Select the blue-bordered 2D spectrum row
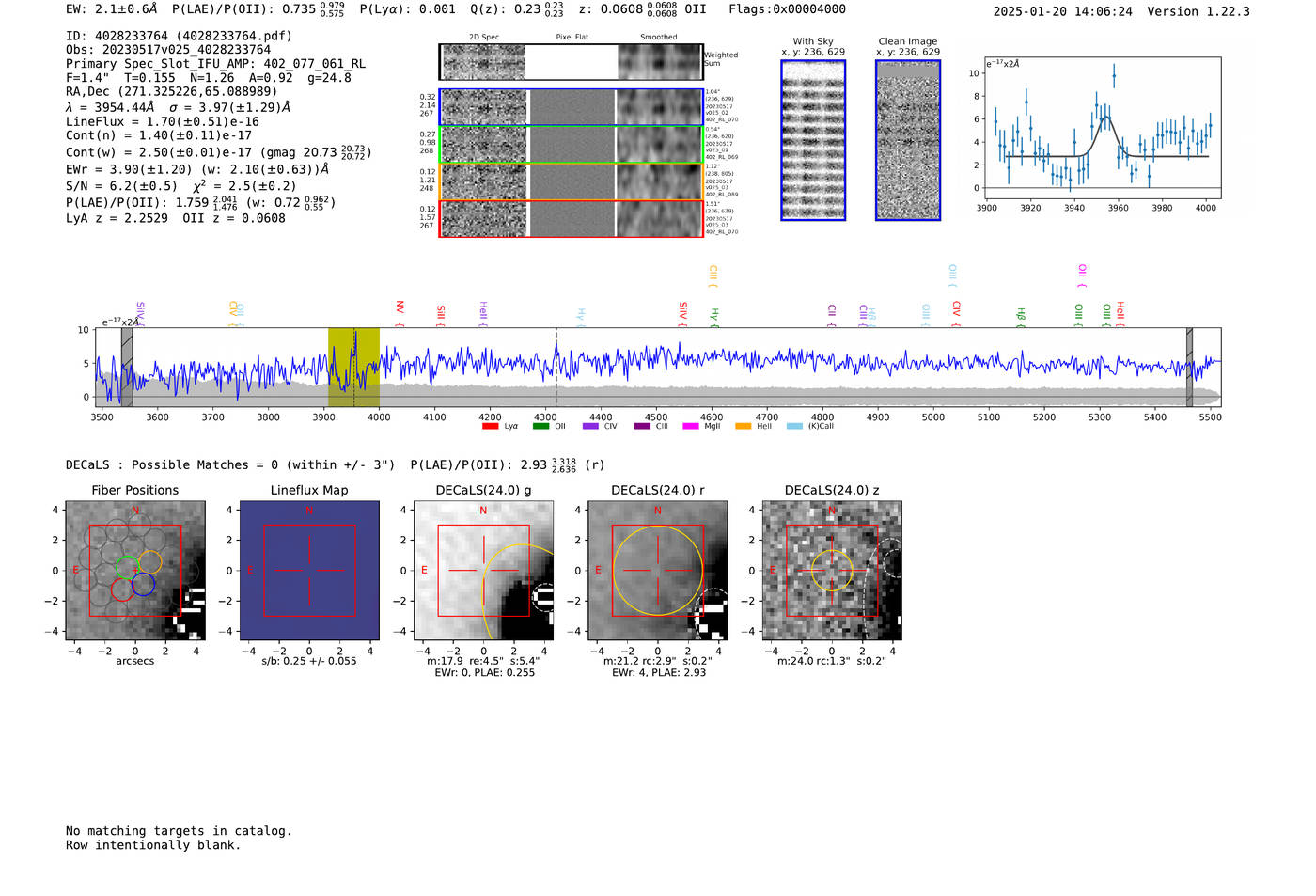 (x=571, y=107)
